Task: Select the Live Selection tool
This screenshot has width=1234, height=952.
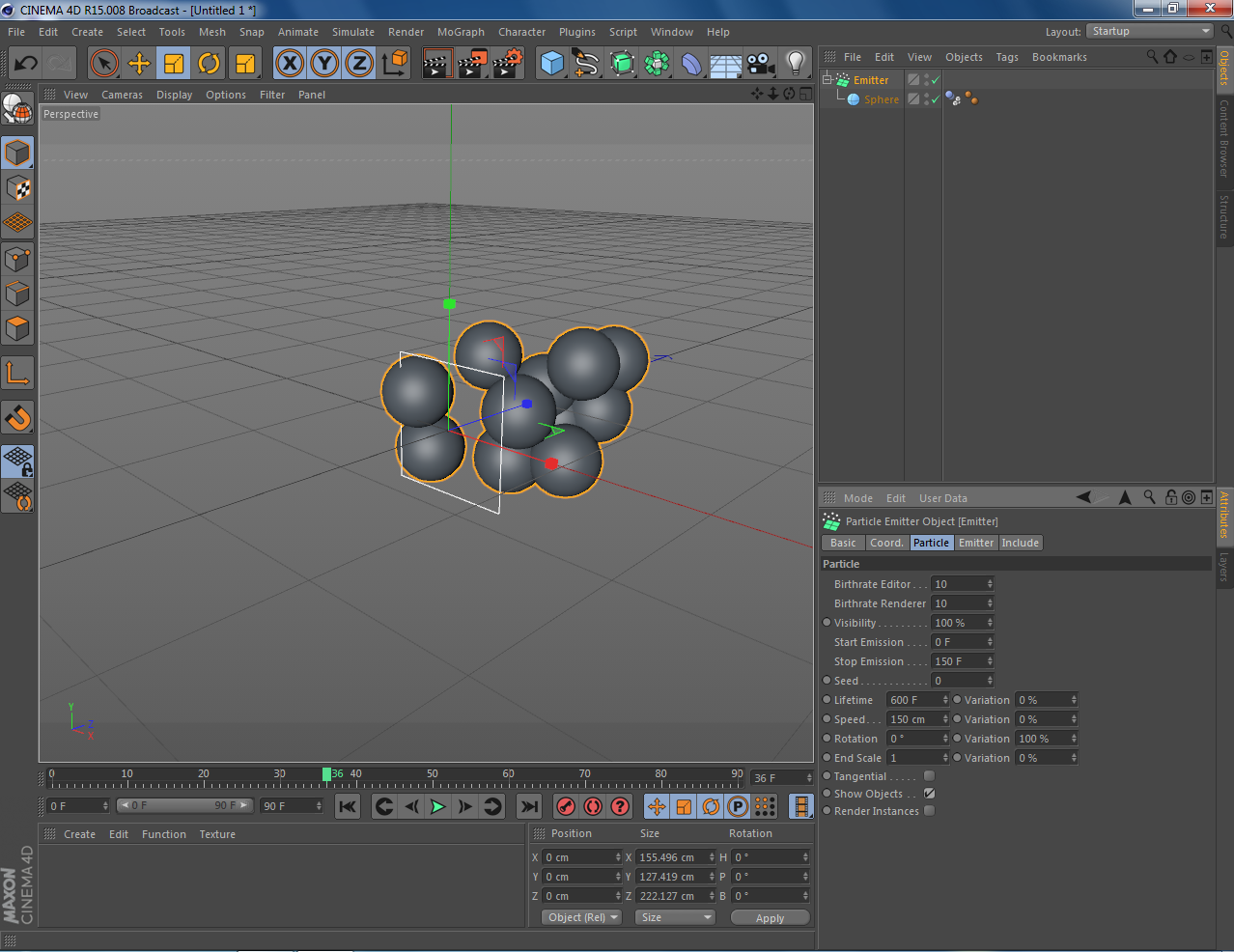Action: (104, 64)
